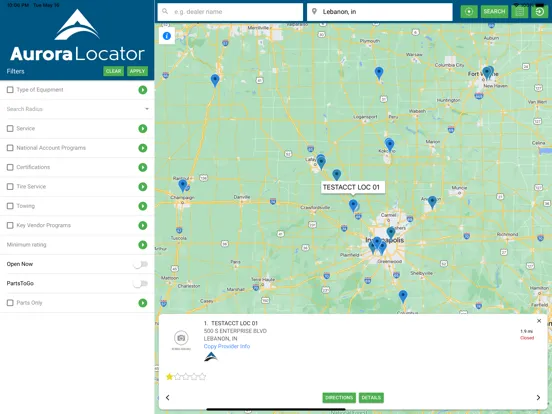Select the map pin near Kokomo
552x414 pixels.
pos(389,144)
